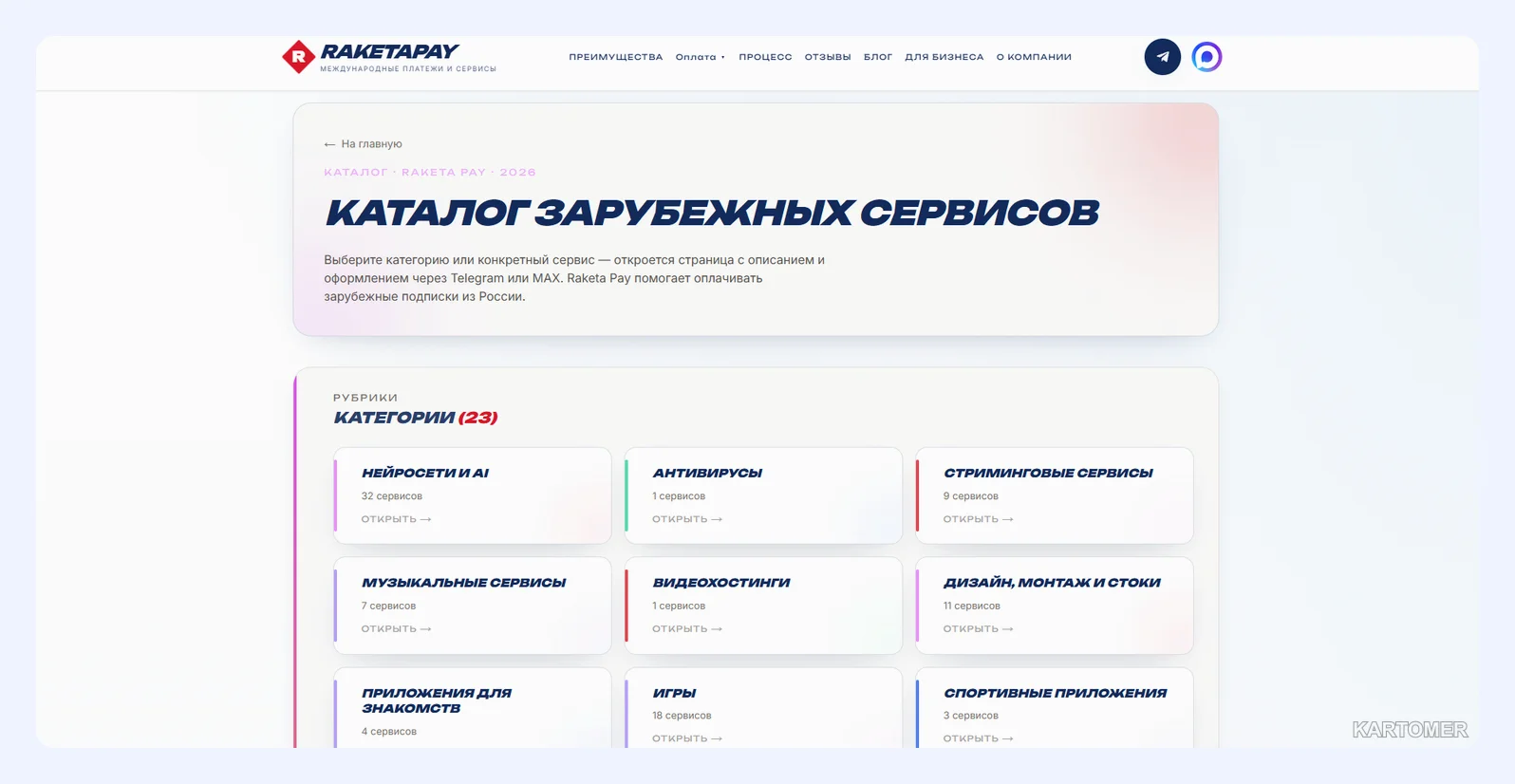Return via the На главную link
The height and width of the screenshot is (784, 1515).
(363, 144)
